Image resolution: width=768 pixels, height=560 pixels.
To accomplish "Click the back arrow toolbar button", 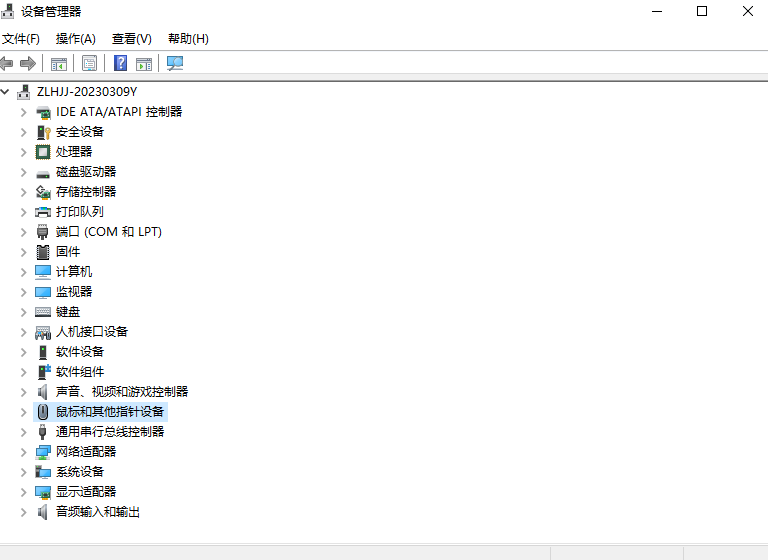I will coord(6,63).
